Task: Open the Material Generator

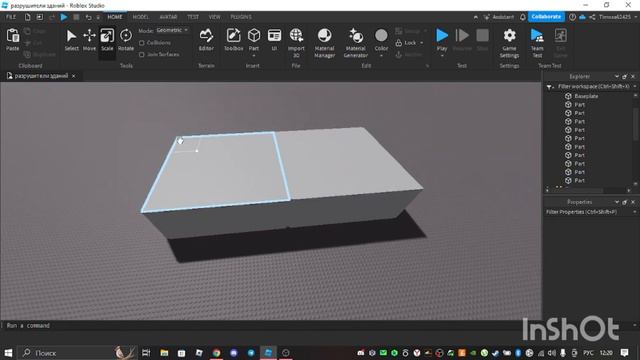Action: click(356, 43)
